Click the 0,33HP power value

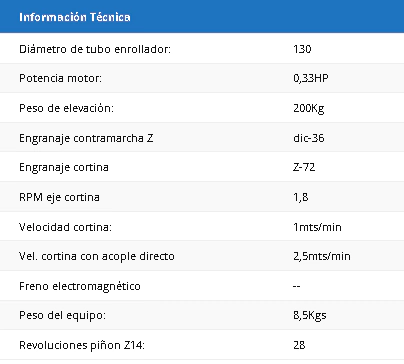click(311, 78)
